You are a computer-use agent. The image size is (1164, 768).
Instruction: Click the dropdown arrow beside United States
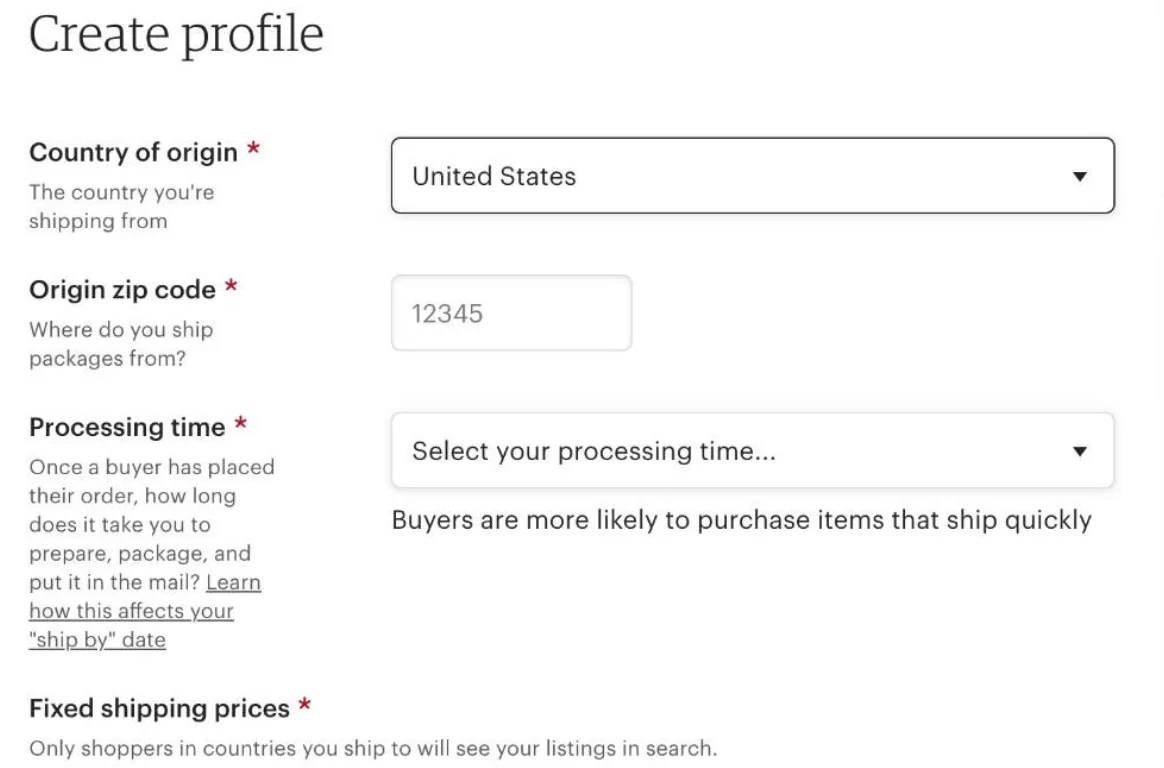click(x=1081, y=176)
